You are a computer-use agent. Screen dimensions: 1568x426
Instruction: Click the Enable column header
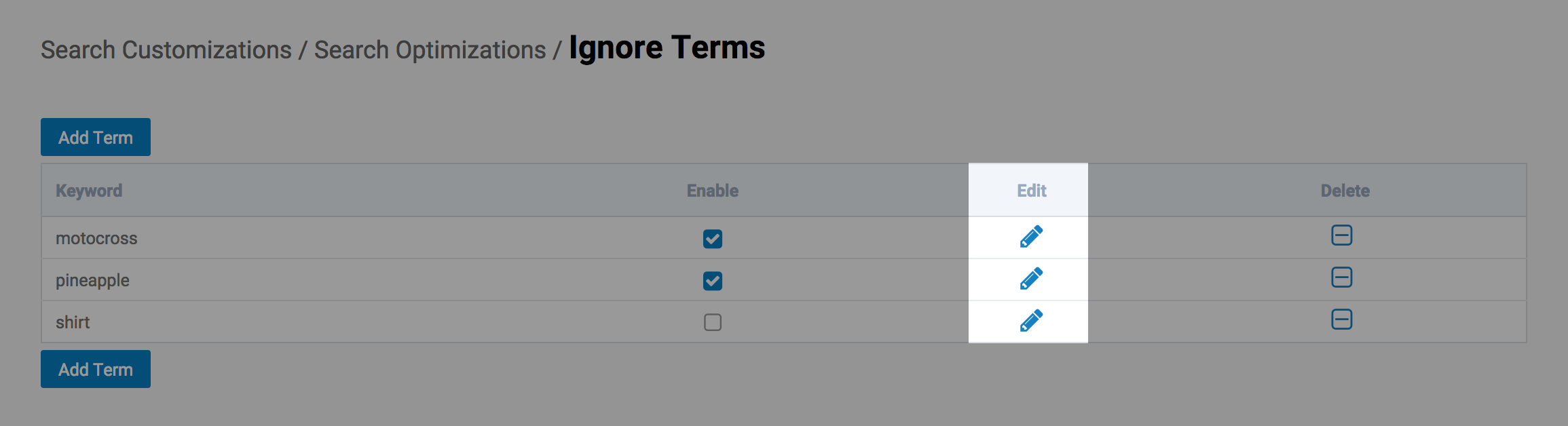(712, 191)
